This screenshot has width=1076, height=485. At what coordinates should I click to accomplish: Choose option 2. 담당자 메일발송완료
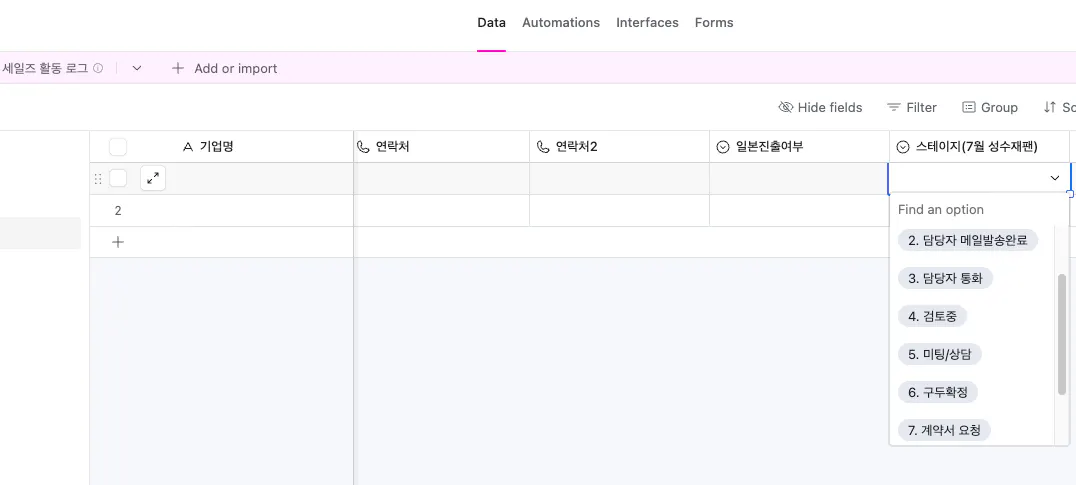point(968,240)
